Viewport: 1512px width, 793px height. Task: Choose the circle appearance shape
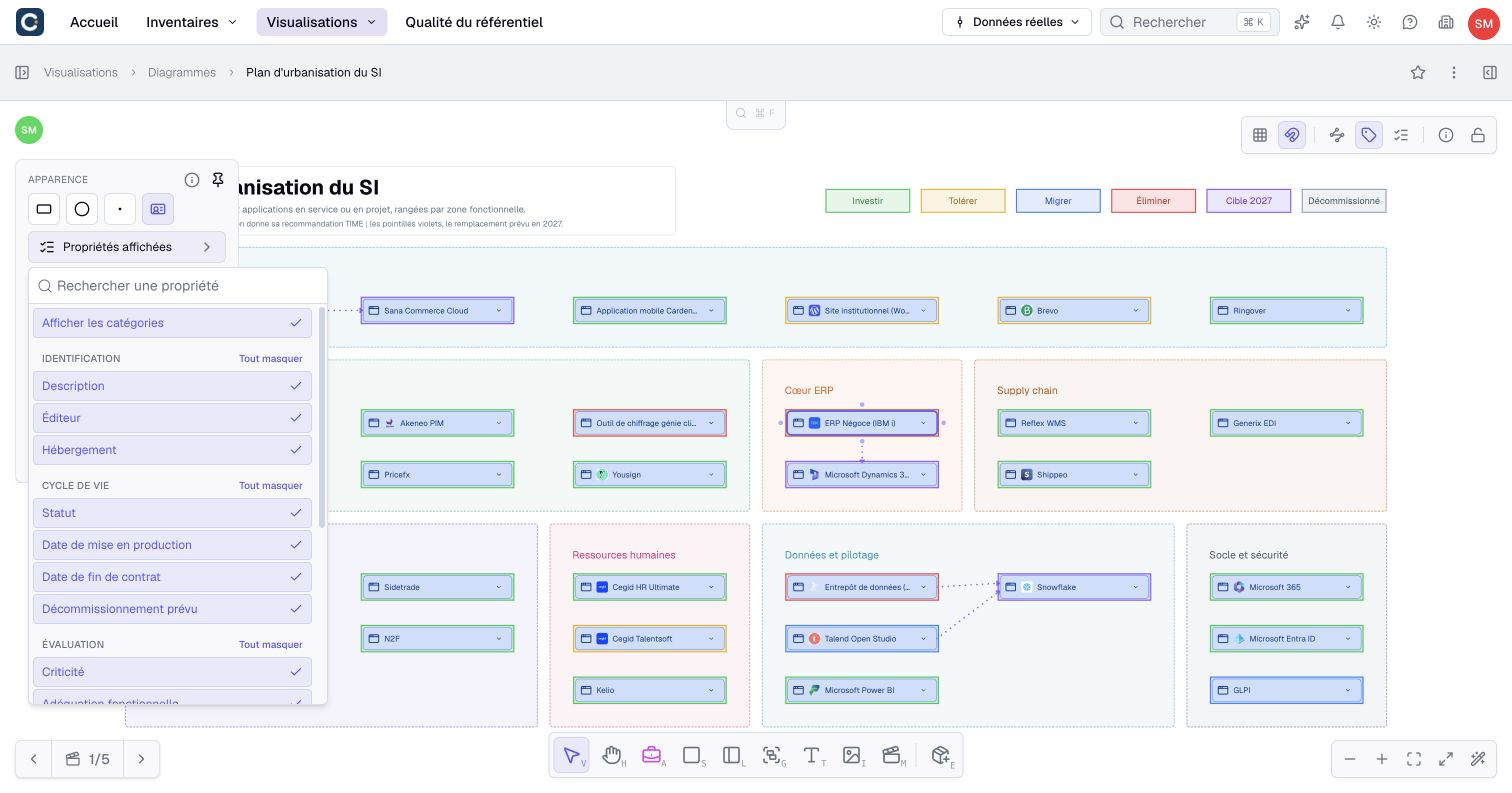[82, 209]
